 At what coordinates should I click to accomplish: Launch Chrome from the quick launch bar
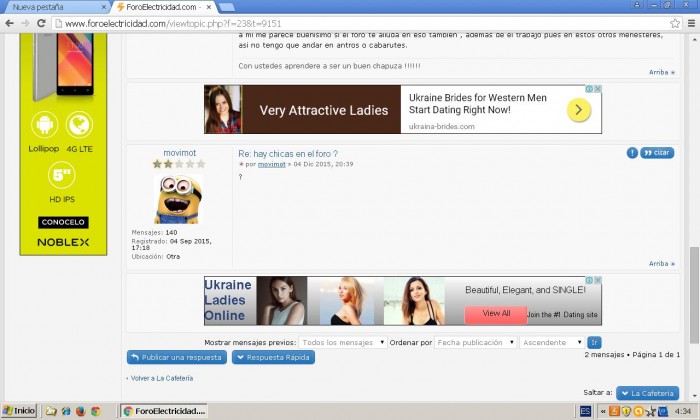pos(96,411)
